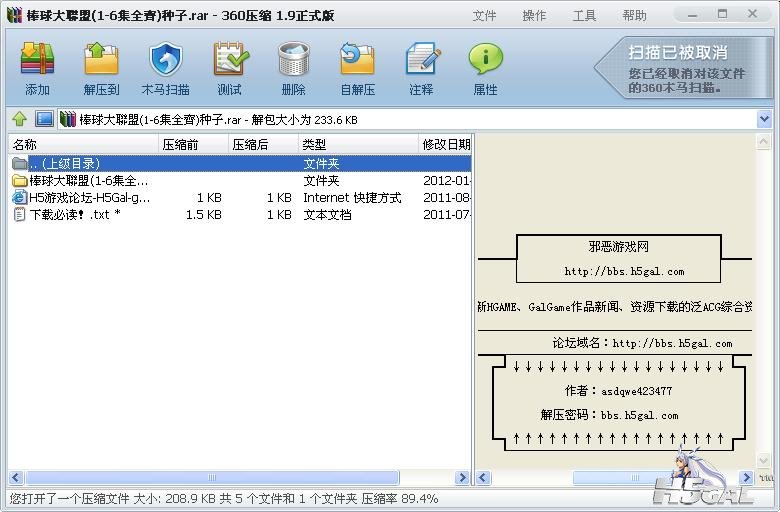Sort by 名称 column header
The height and width of the screenshot is (512, 780).
(x=84, y=144)
